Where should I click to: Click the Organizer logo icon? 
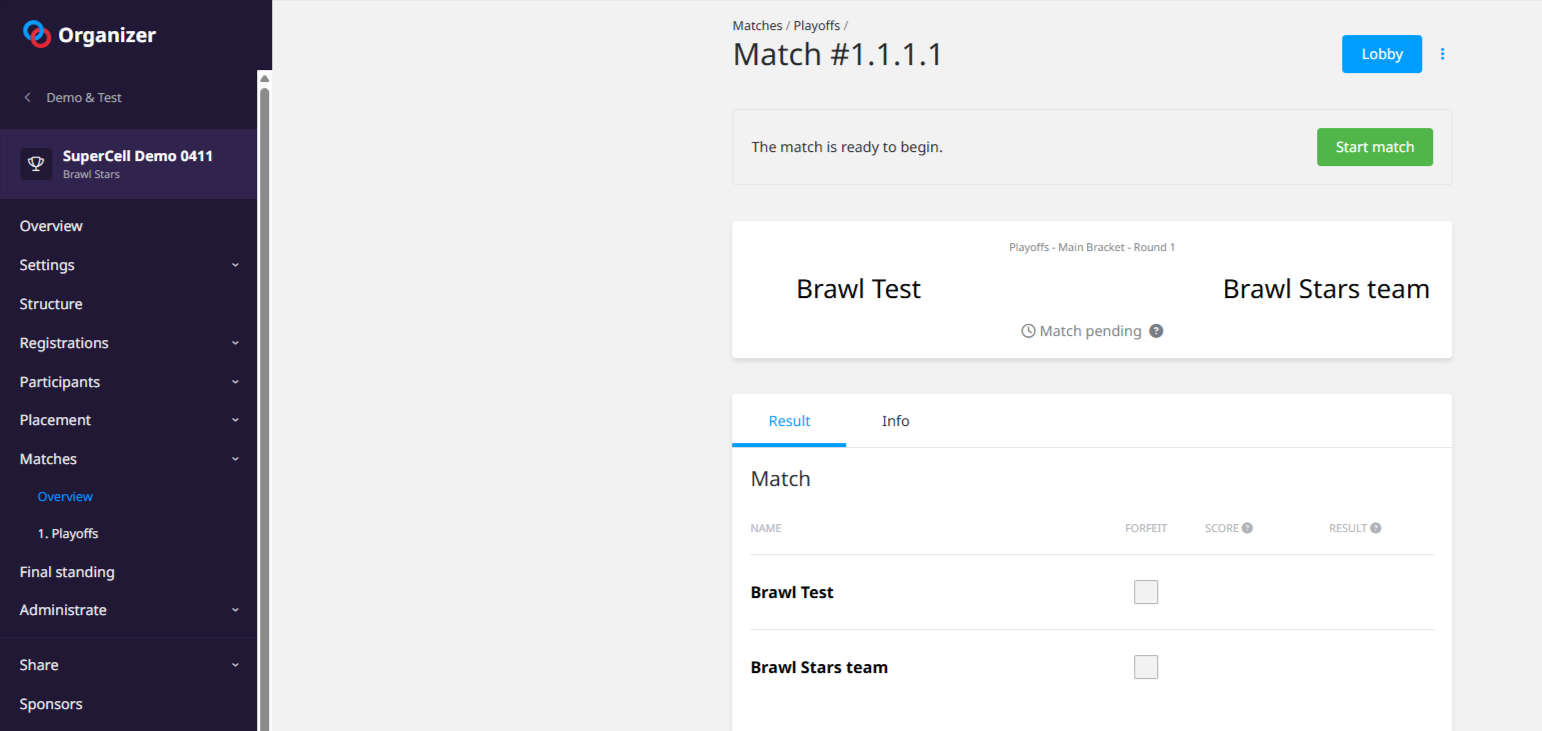pos(37,35)
